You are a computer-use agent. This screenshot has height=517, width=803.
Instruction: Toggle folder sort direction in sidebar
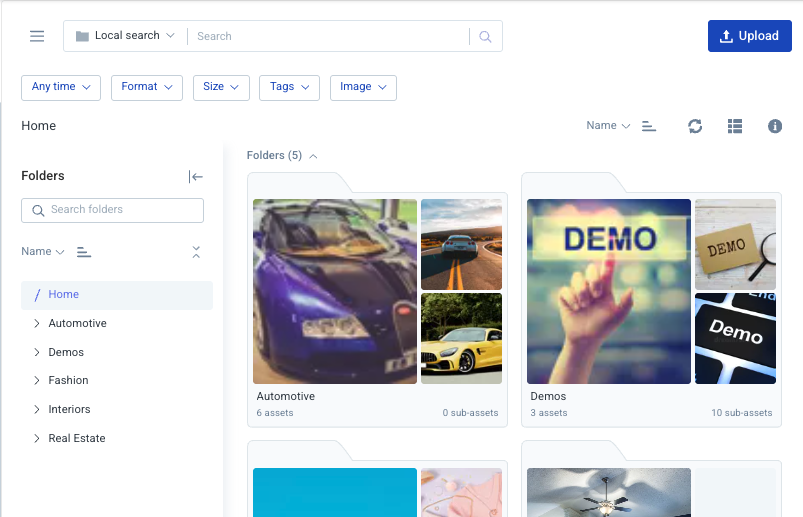coord(84,252)
